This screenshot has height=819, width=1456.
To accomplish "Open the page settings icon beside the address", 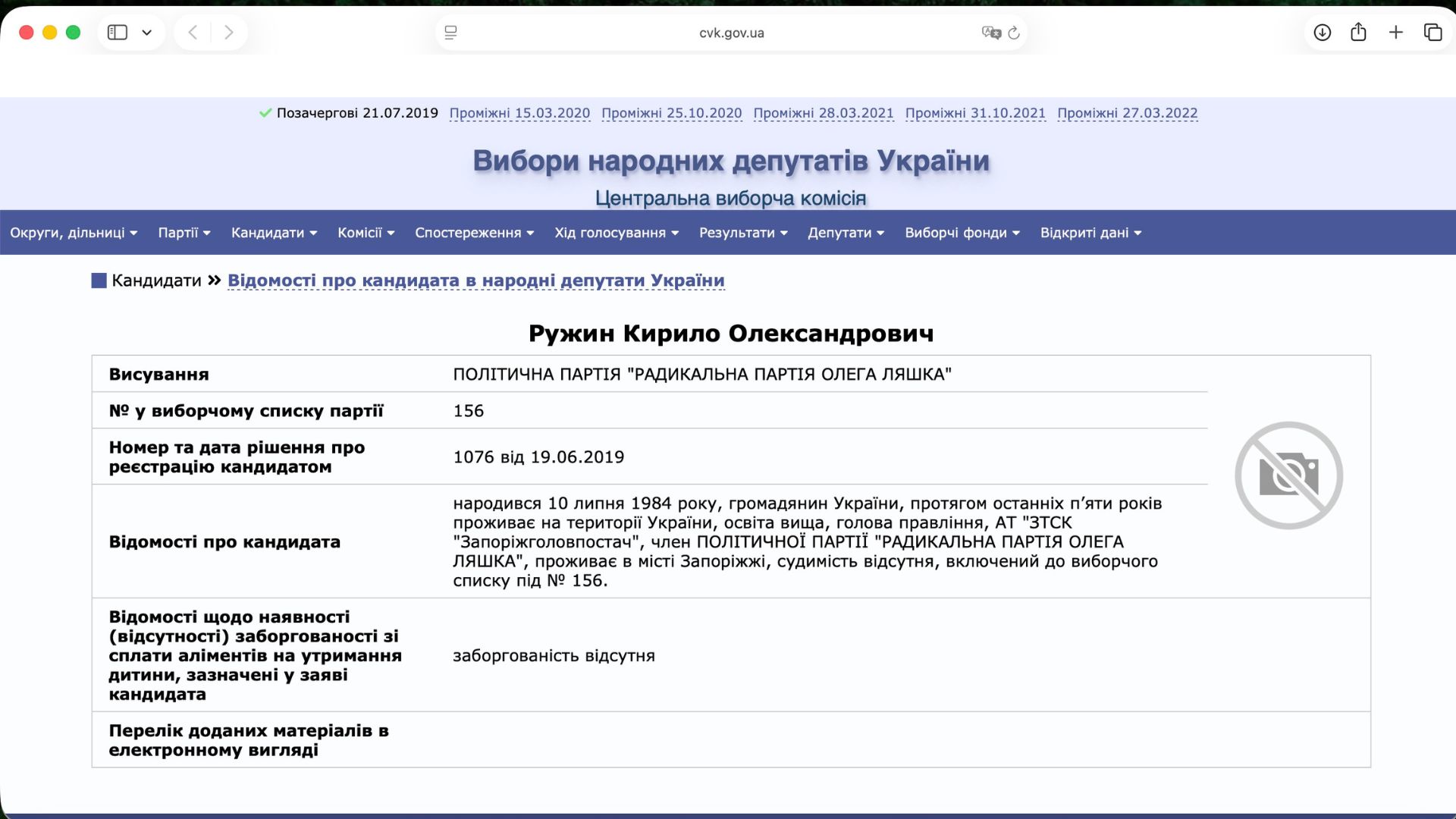I will tap(452, 33).
